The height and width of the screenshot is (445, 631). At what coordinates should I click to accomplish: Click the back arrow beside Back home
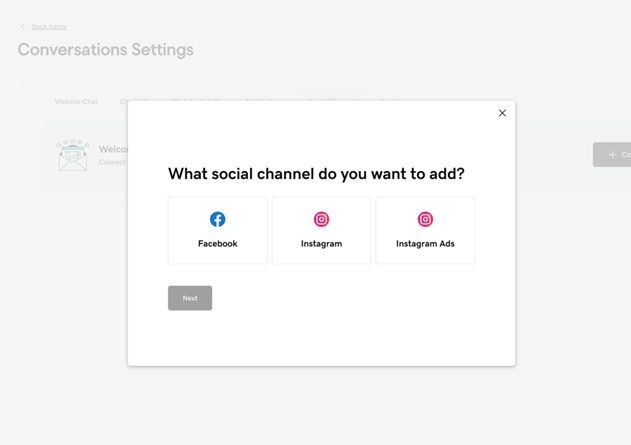[x=22, y=27]
